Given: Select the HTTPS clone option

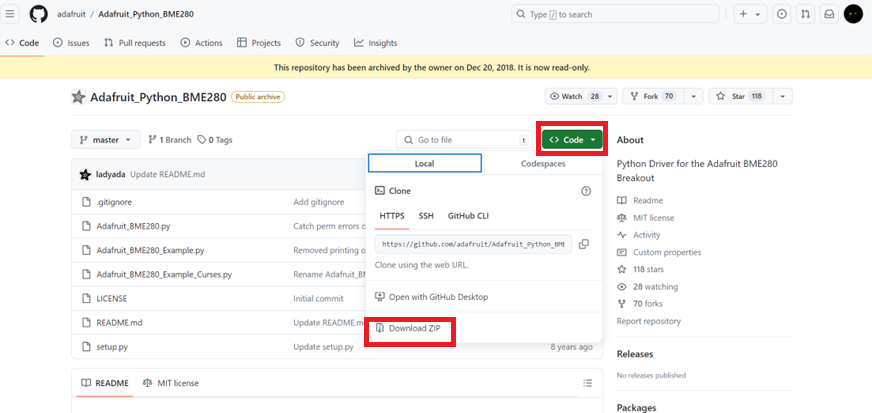Looking at the screenshot, I should (392, 216).
